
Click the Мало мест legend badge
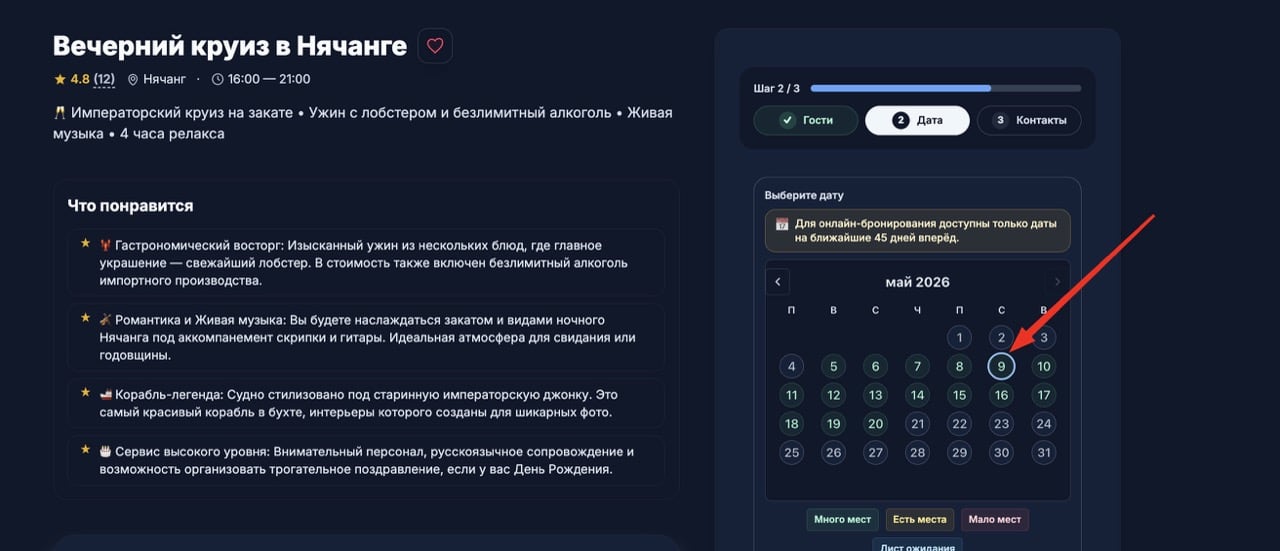point(995,519)
